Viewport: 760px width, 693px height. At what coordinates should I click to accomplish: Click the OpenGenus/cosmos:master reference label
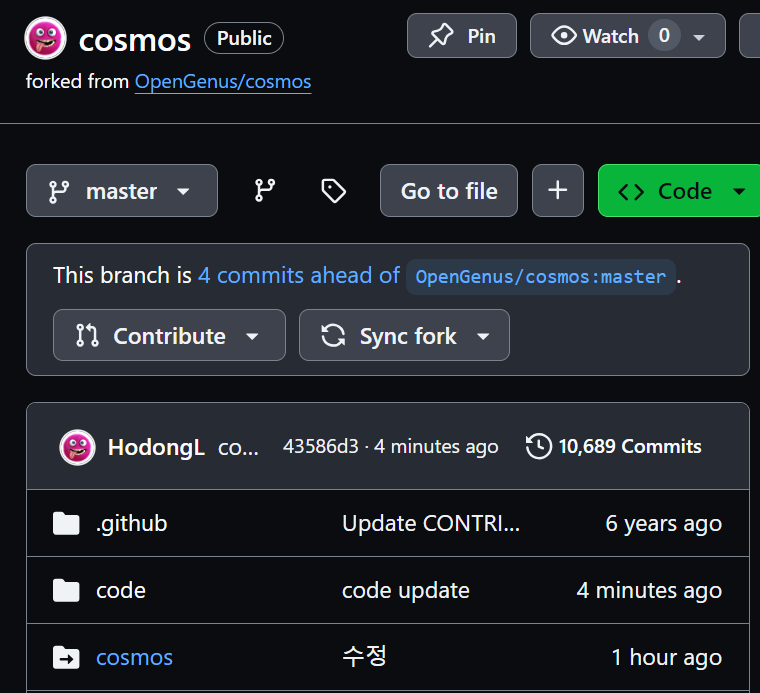pyautogui.click(x=541, y=277)
